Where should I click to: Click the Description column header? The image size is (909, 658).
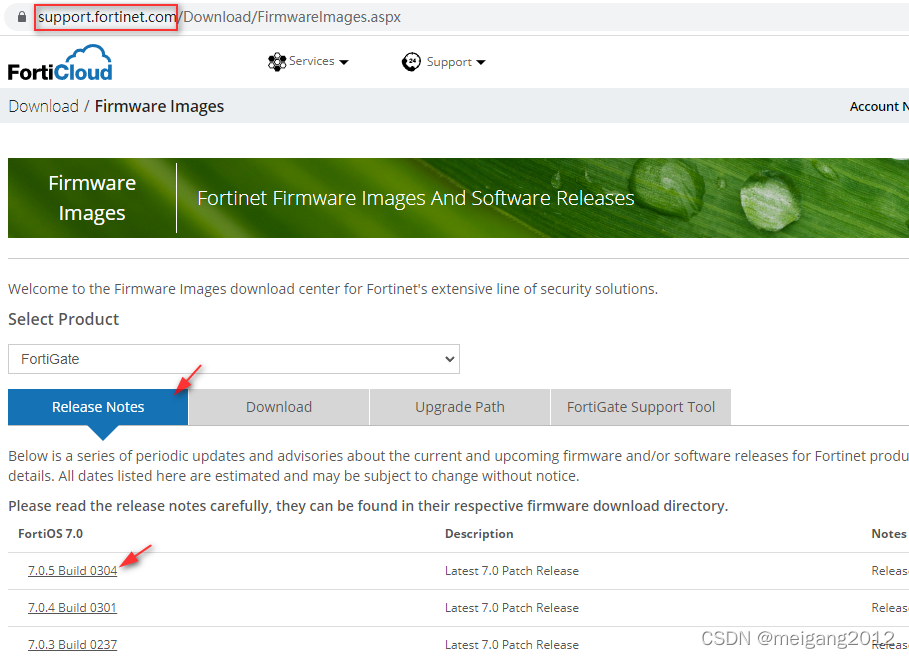coord(479,533)
